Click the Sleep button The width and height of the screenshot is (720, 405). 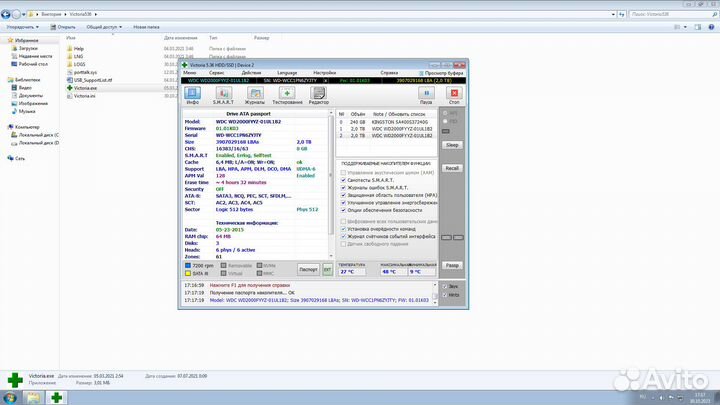[452, 145]
